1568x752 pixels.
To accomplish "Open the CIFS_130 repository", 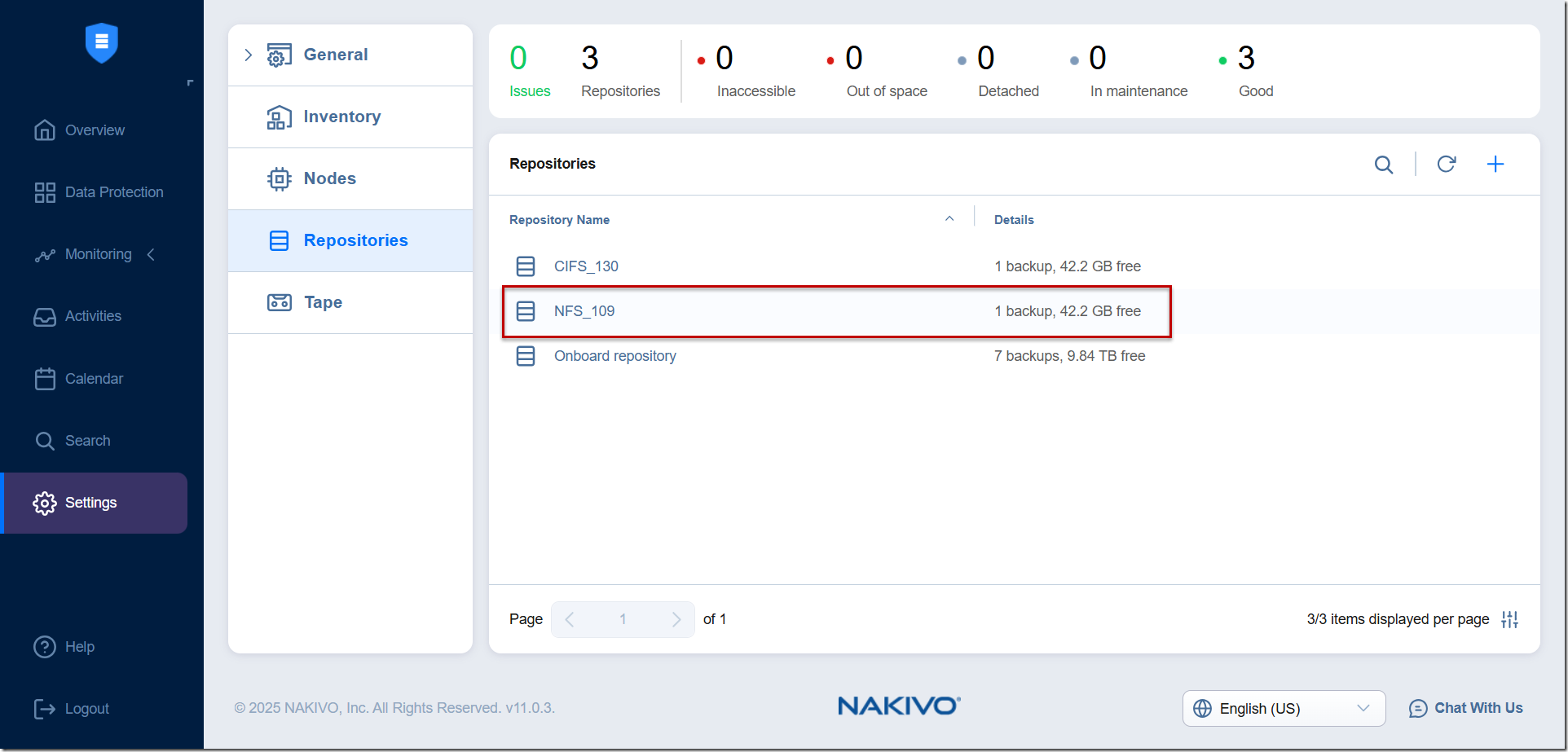I will coord(586,266).
